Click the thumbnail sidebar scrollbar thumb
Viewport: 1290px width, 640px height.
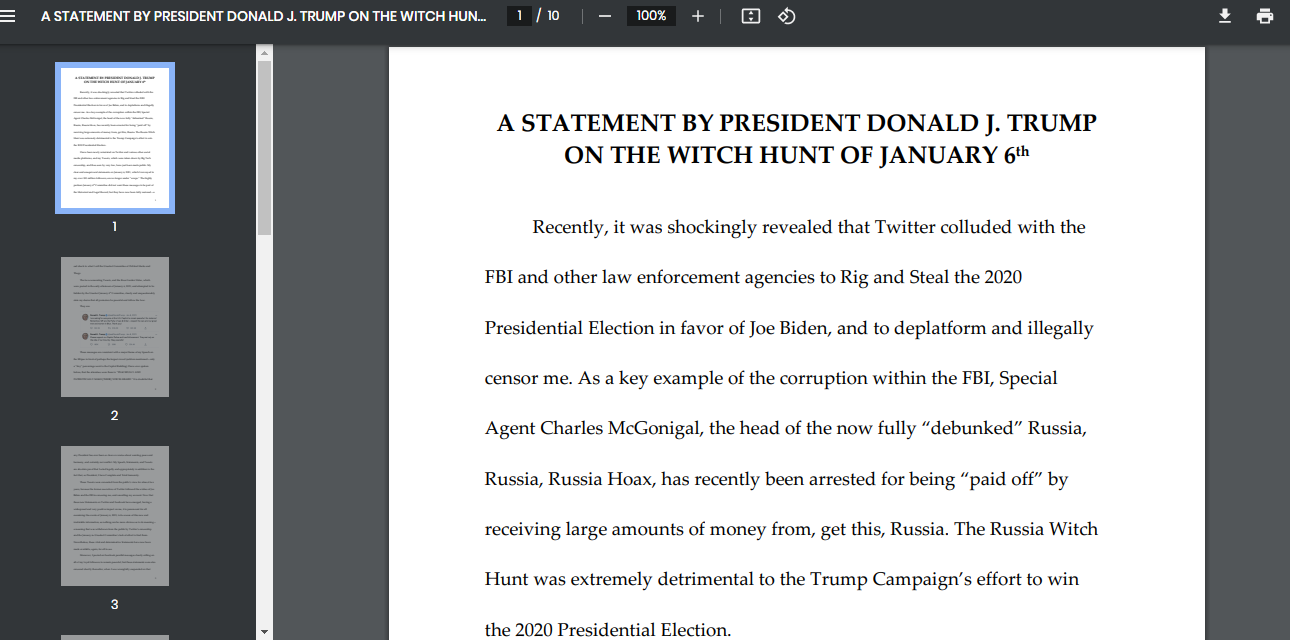point(264,147)
